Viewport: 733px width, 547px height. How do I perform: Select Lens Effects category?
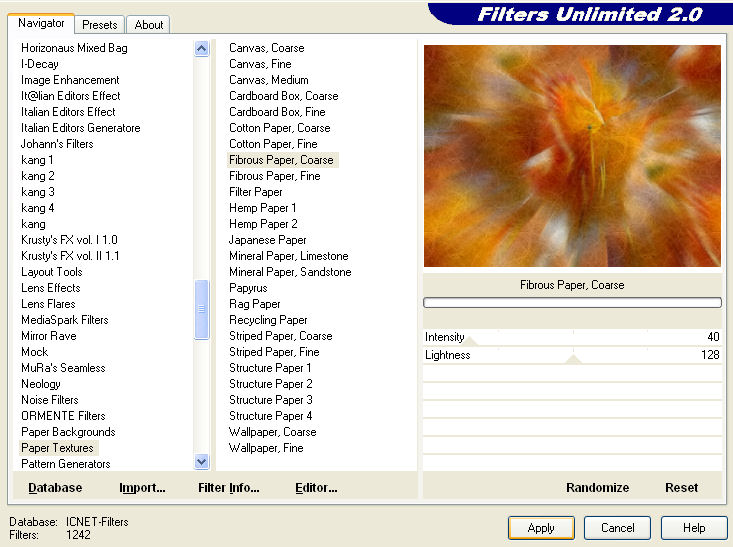click(x=50, y=288)
